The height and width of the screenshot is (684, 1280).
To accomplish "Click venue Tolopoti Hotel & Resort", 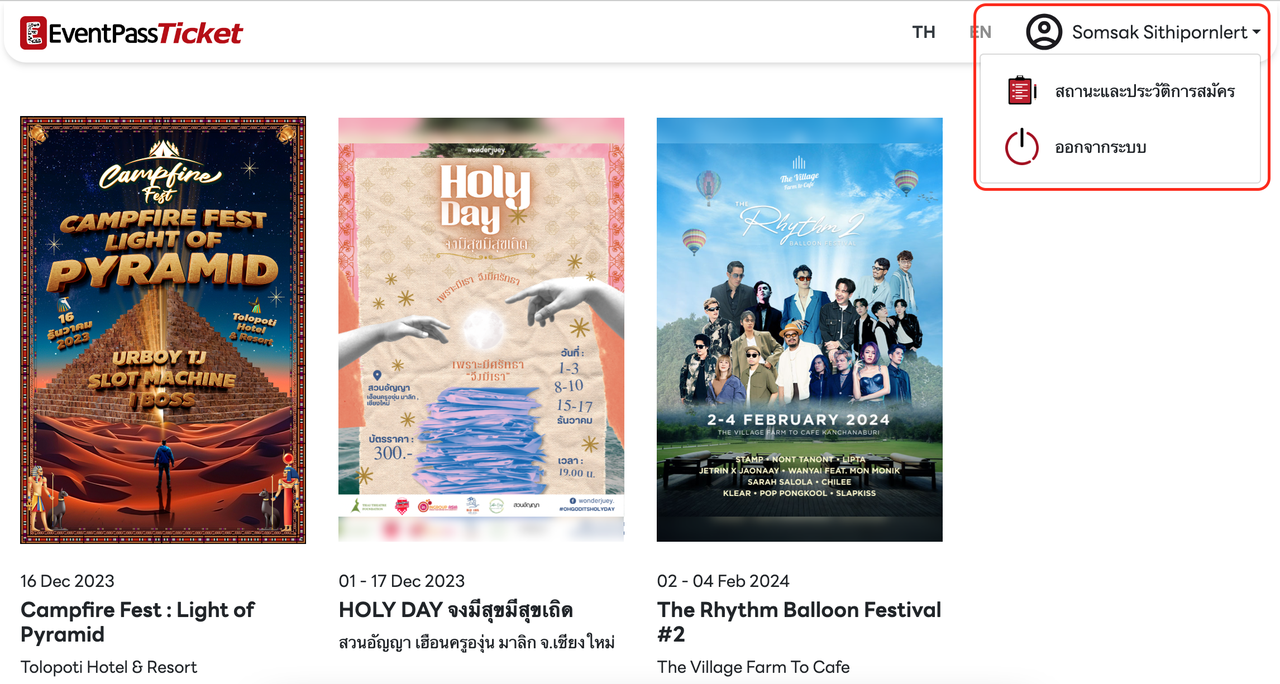I will click(x=109, y=667).
